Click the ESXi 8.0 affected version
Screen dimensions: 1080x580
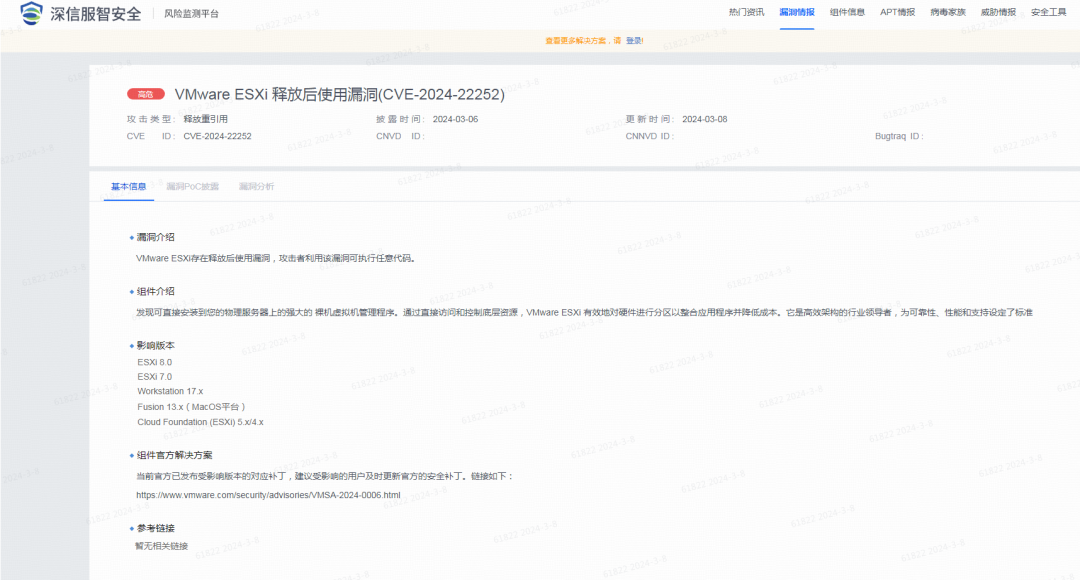(x=154, y=362)
